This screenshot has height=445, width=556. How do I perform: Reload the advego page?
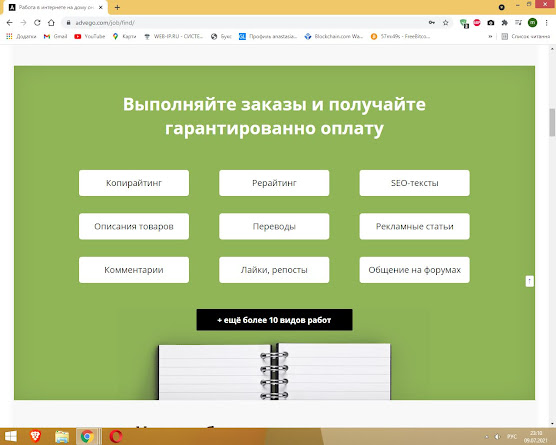coord(37,23)
